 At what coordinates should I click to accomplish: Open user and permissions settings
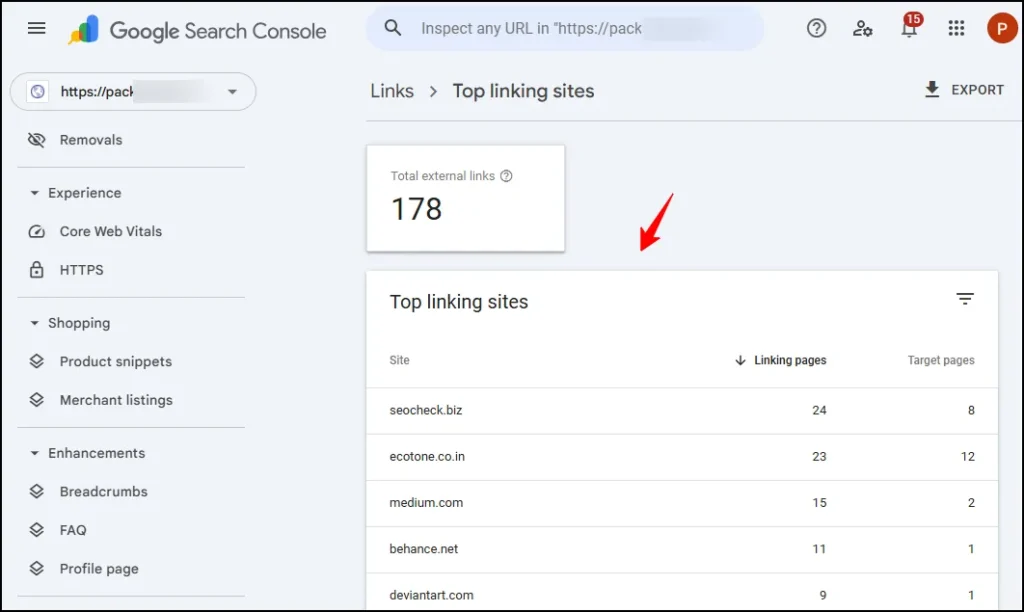pos(862,28)
